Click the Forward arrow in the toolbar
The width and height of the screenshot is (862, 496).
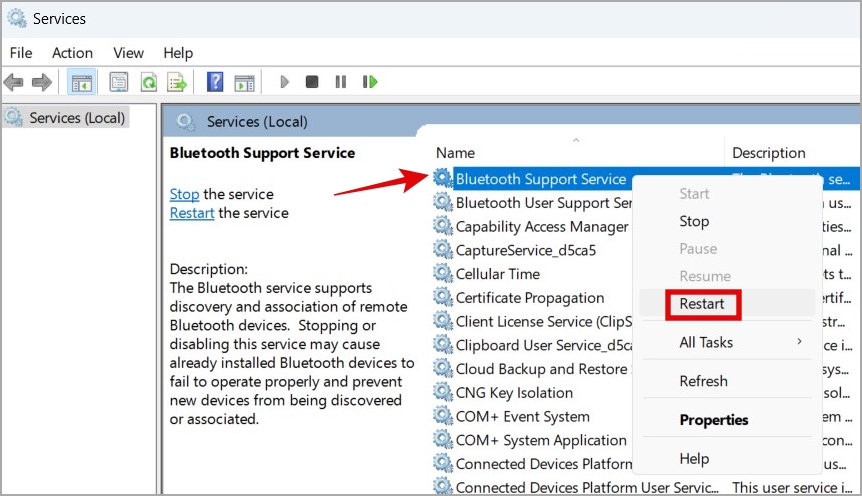tap(41, 82)
